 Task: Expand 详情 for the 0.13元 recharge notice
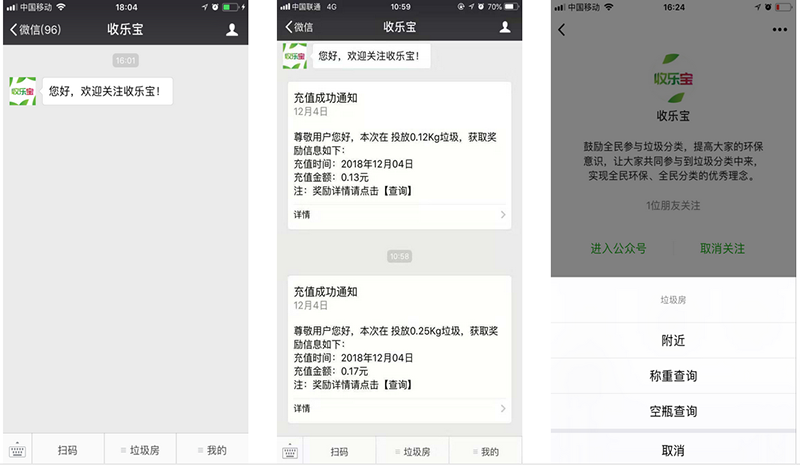point(400,214)
